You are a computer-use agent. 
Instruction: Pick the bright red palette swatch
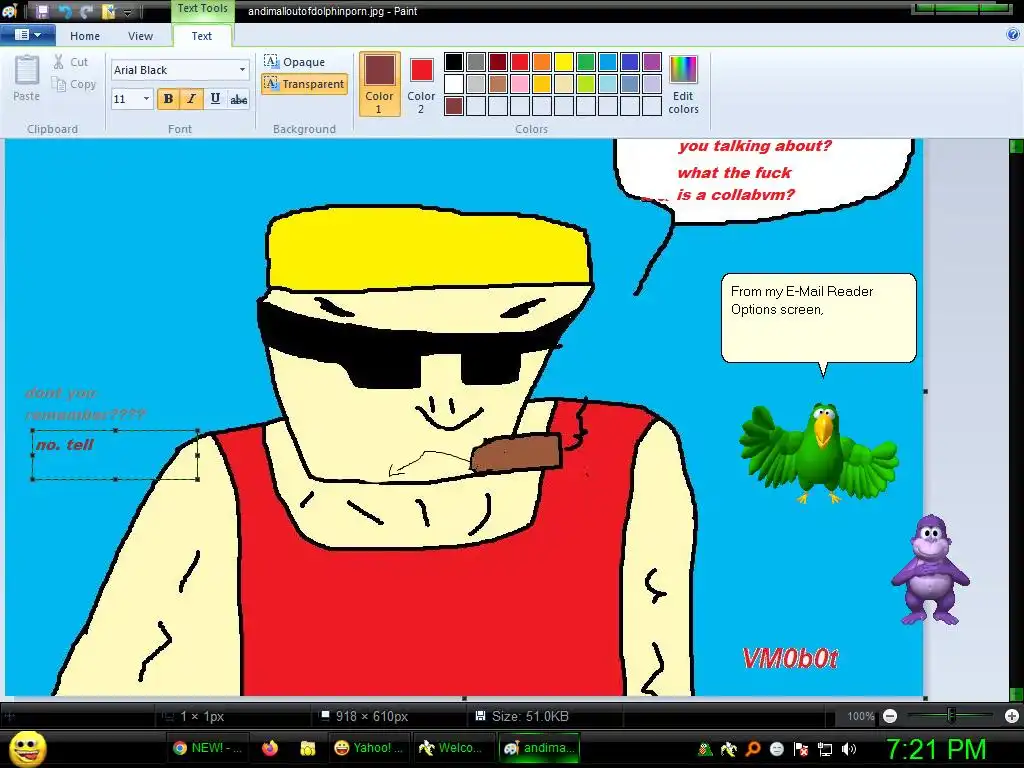click(x=520, y=62)
